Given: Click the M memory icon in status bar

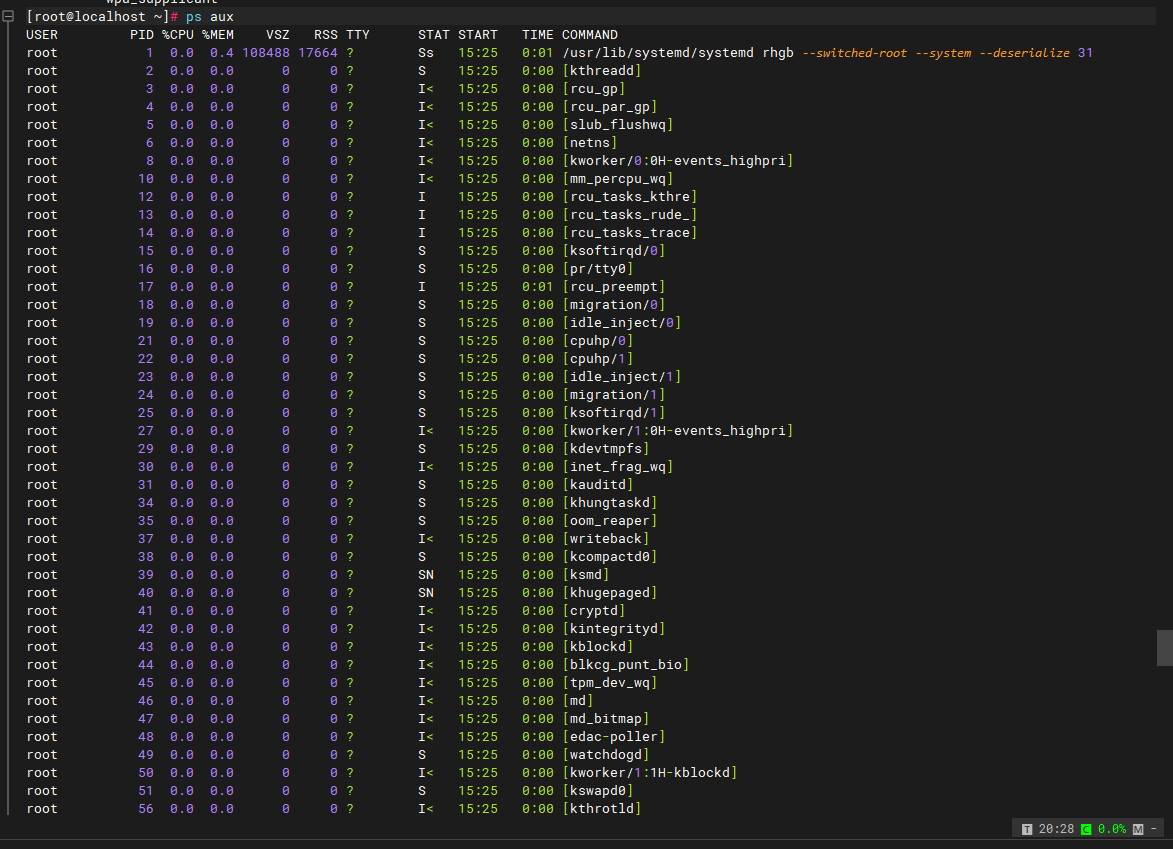Looking at the screenshot, I should tap(1138, 829).
